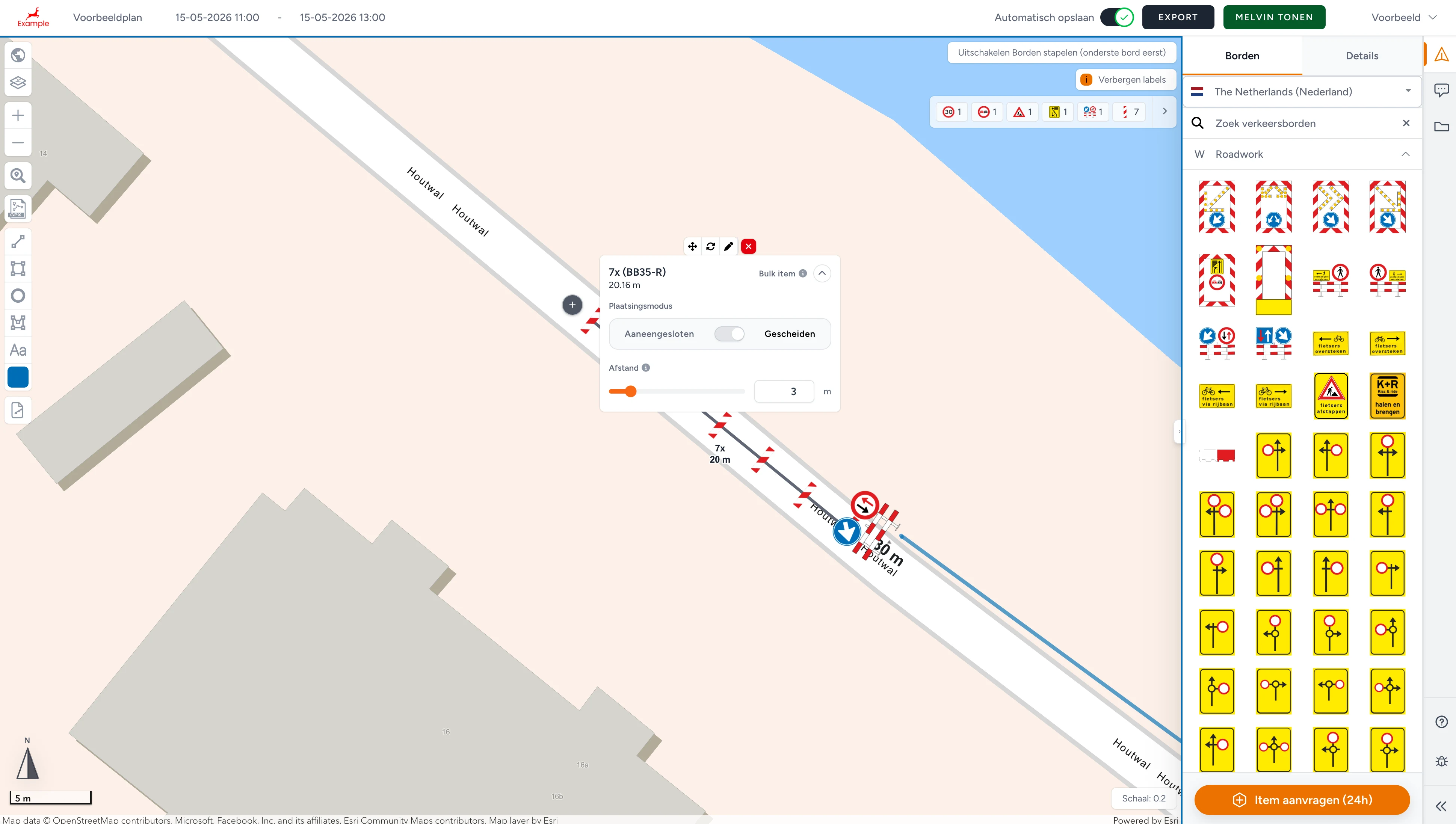Click the bug report icon
Screen dimensions: 1456x824
pyautogui.click(x=1441, y=761)
